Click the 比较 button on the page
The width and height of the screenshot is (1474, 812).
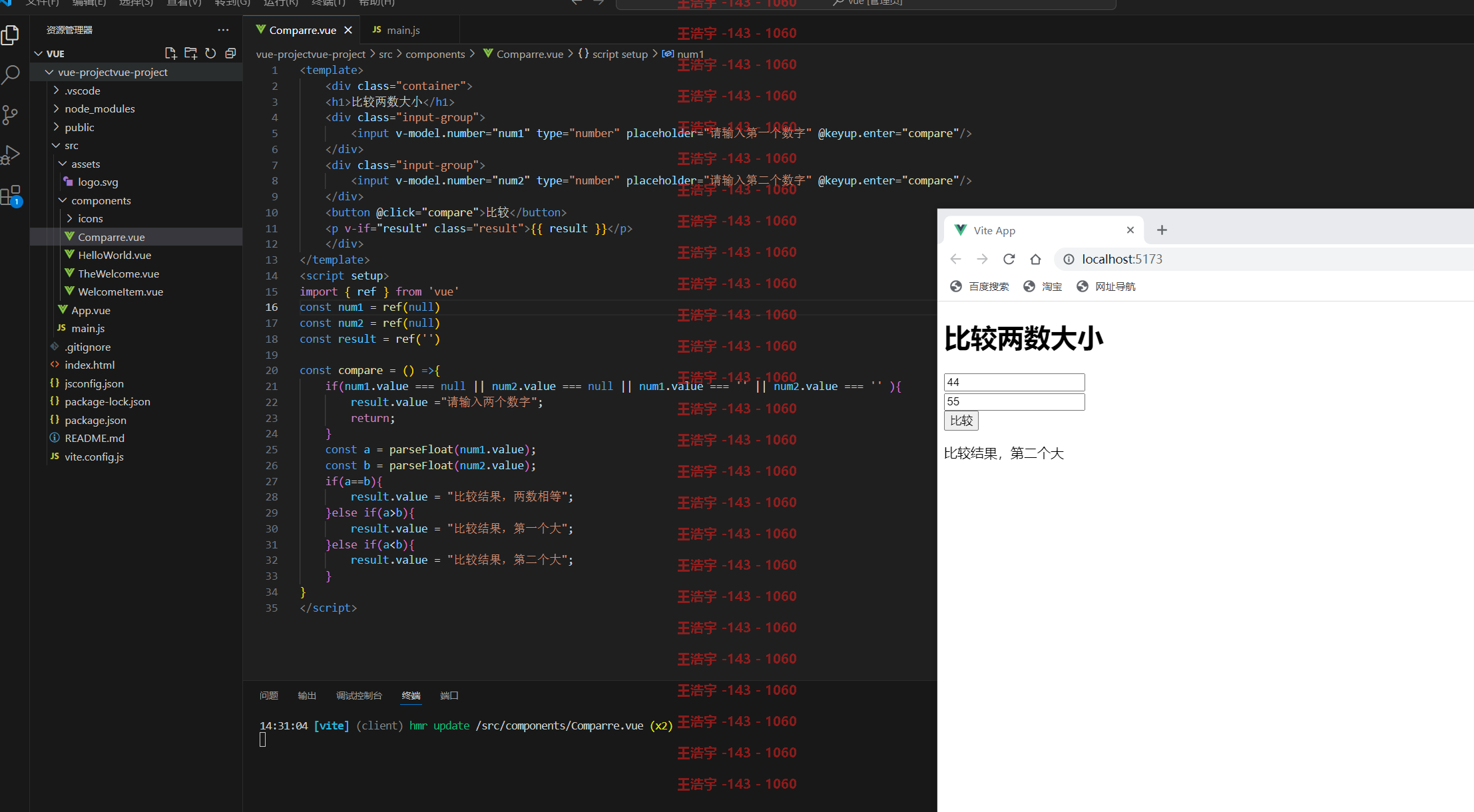pos(961,421)
